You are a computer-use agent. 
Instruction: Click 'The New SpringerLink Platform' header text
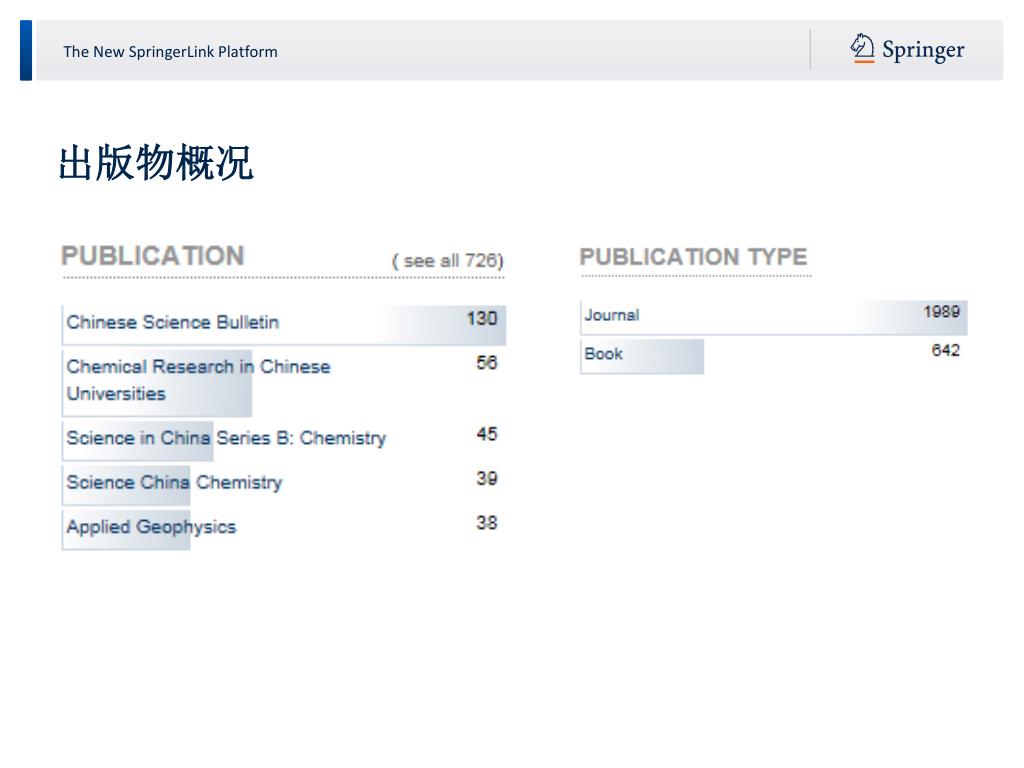pos(170,52)
